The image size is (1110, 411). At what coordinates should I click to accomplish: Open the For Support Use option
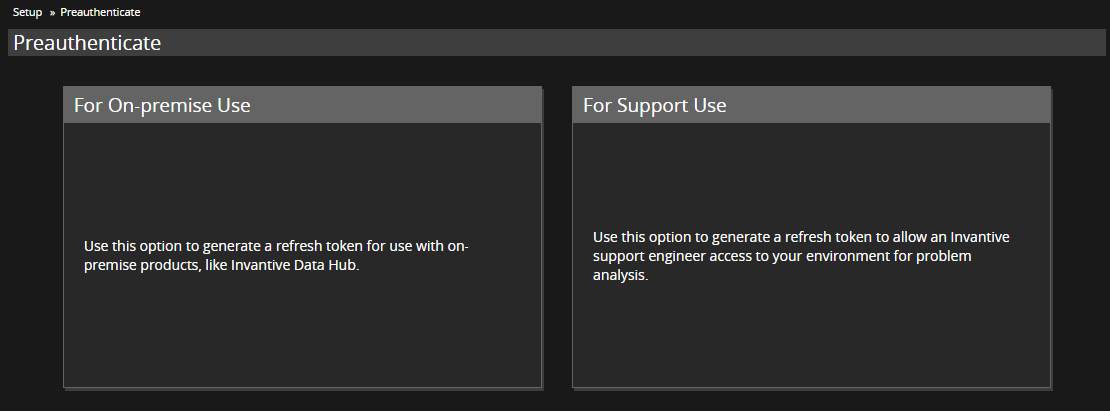(x=811, y=236)
